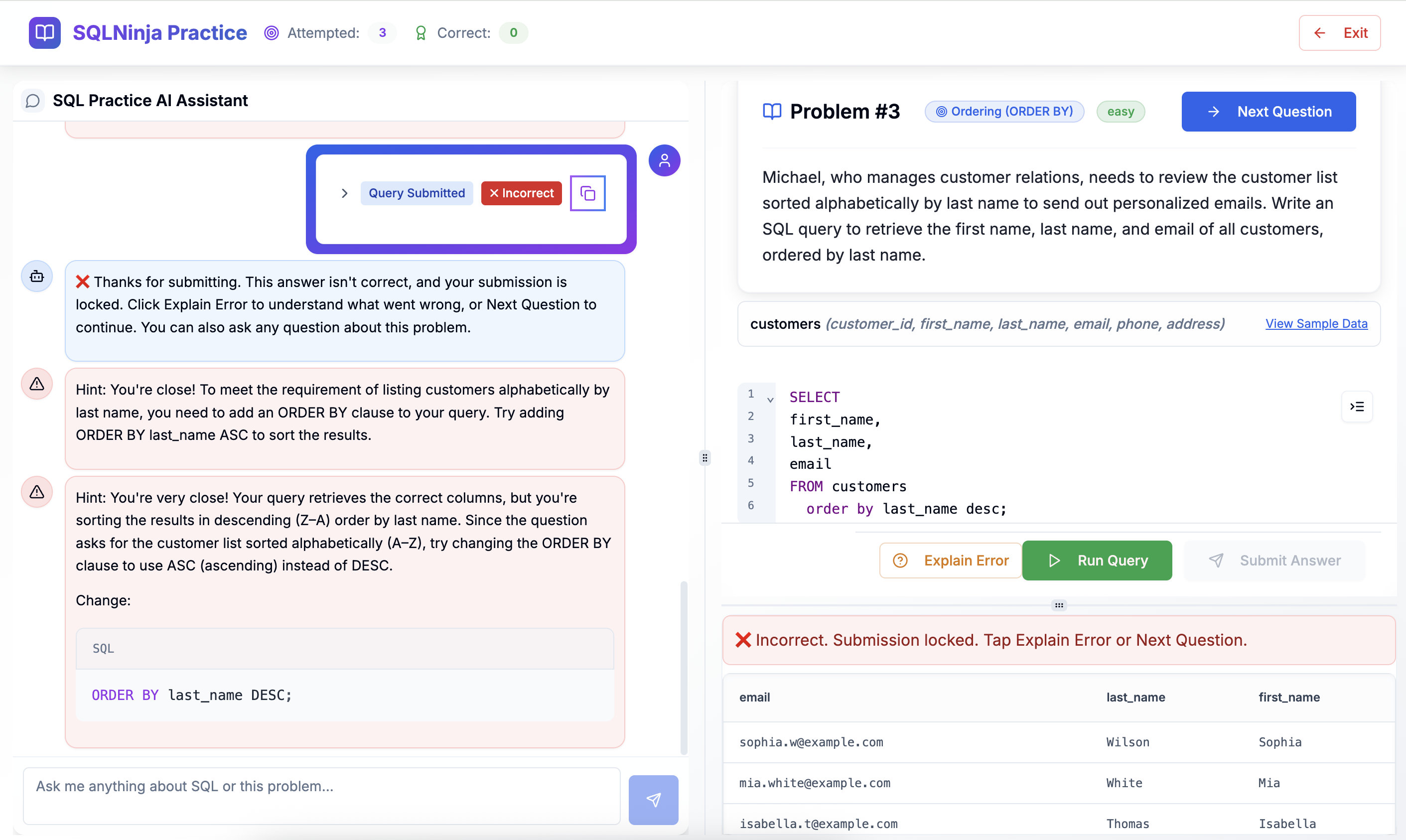The width and height of the screenshot is (1406, 840).
Task: Click the easy difficulty badge
Action: (x=1120, y=112)
